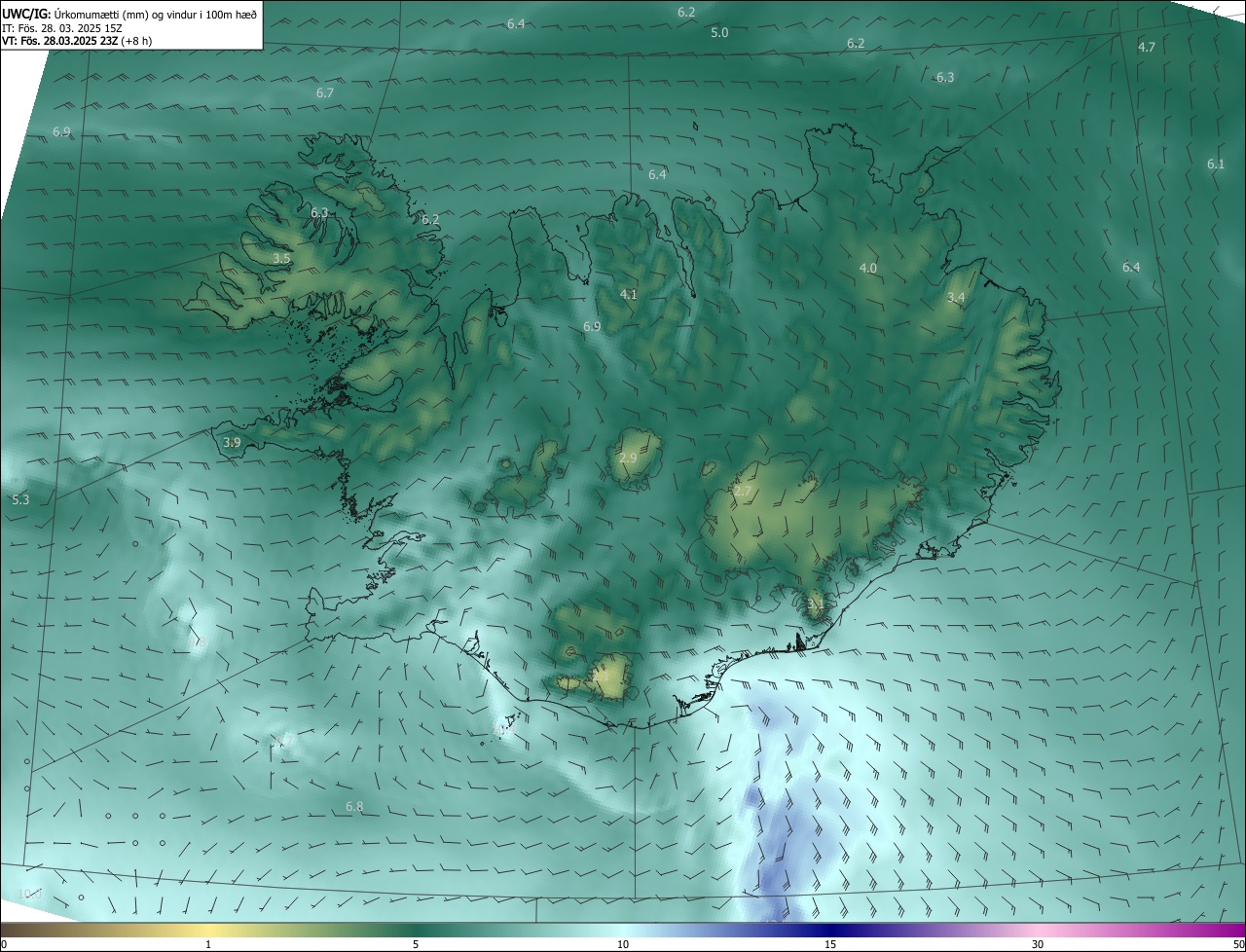
Task: Click the title 'UWC/IG: Úrkomumætti (mm) og vindur'
Action: 129,14
